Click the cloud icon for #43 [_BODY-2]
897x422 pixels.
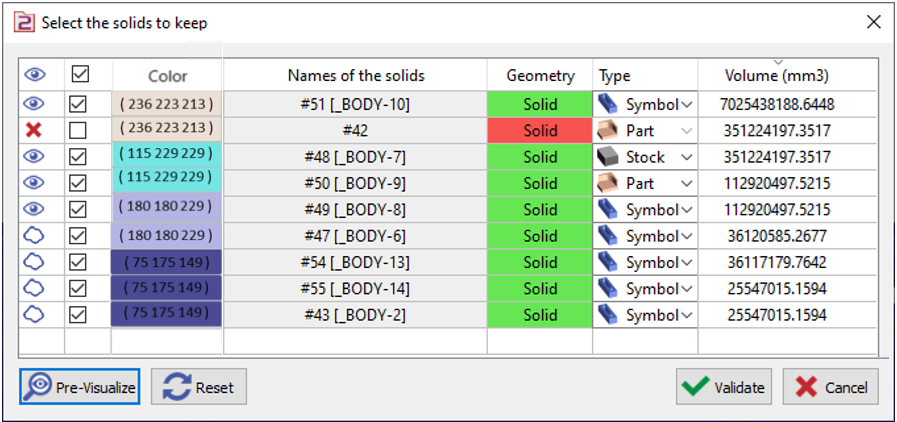pyautogui.click(x=34, y=314)
